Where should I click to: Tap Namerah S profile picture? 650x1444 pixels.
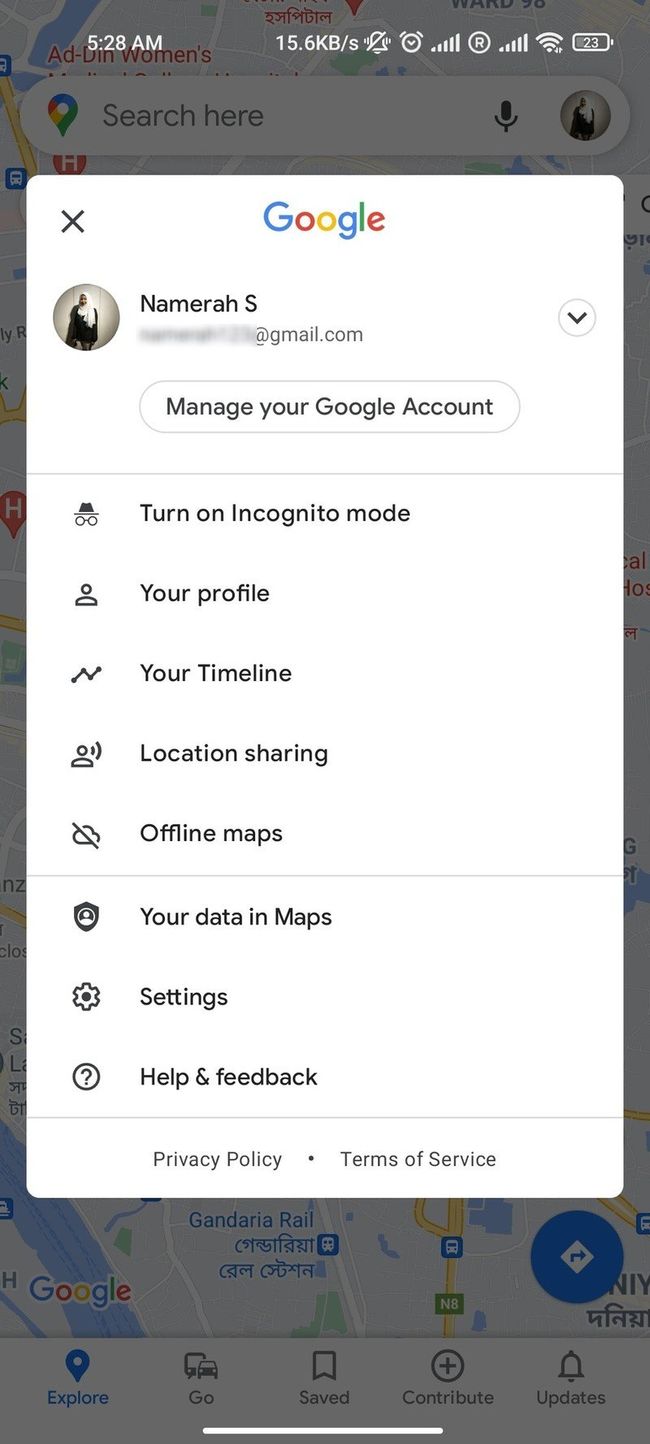(x=86, y=317)
